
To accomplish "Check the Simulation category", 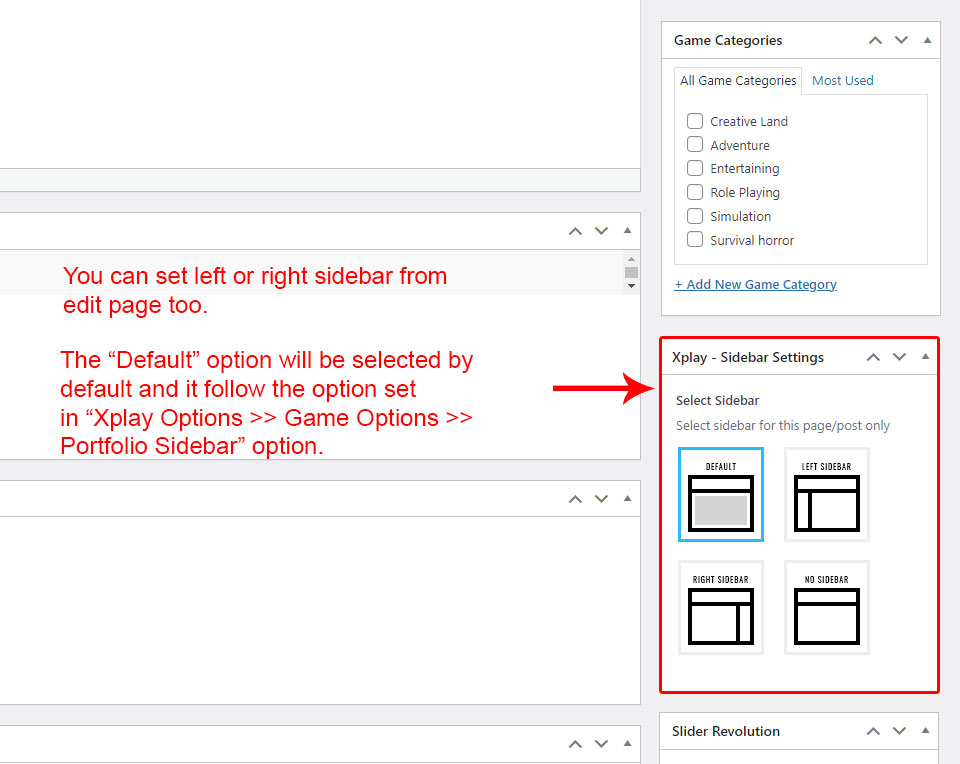I will pos(695,216).
